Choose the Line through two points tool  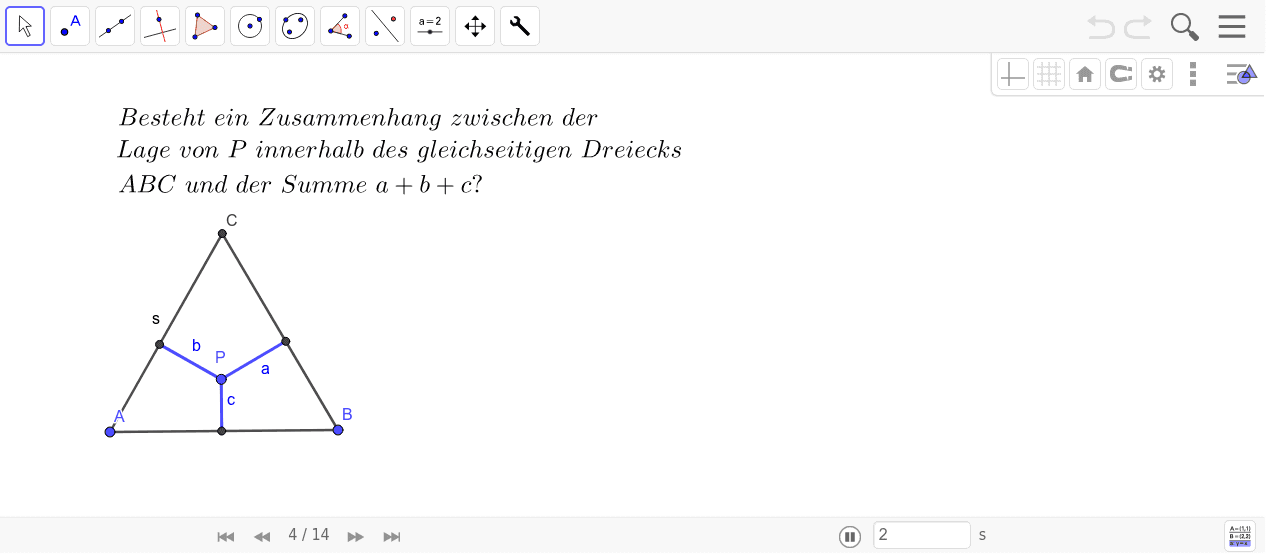pos(115,26)
